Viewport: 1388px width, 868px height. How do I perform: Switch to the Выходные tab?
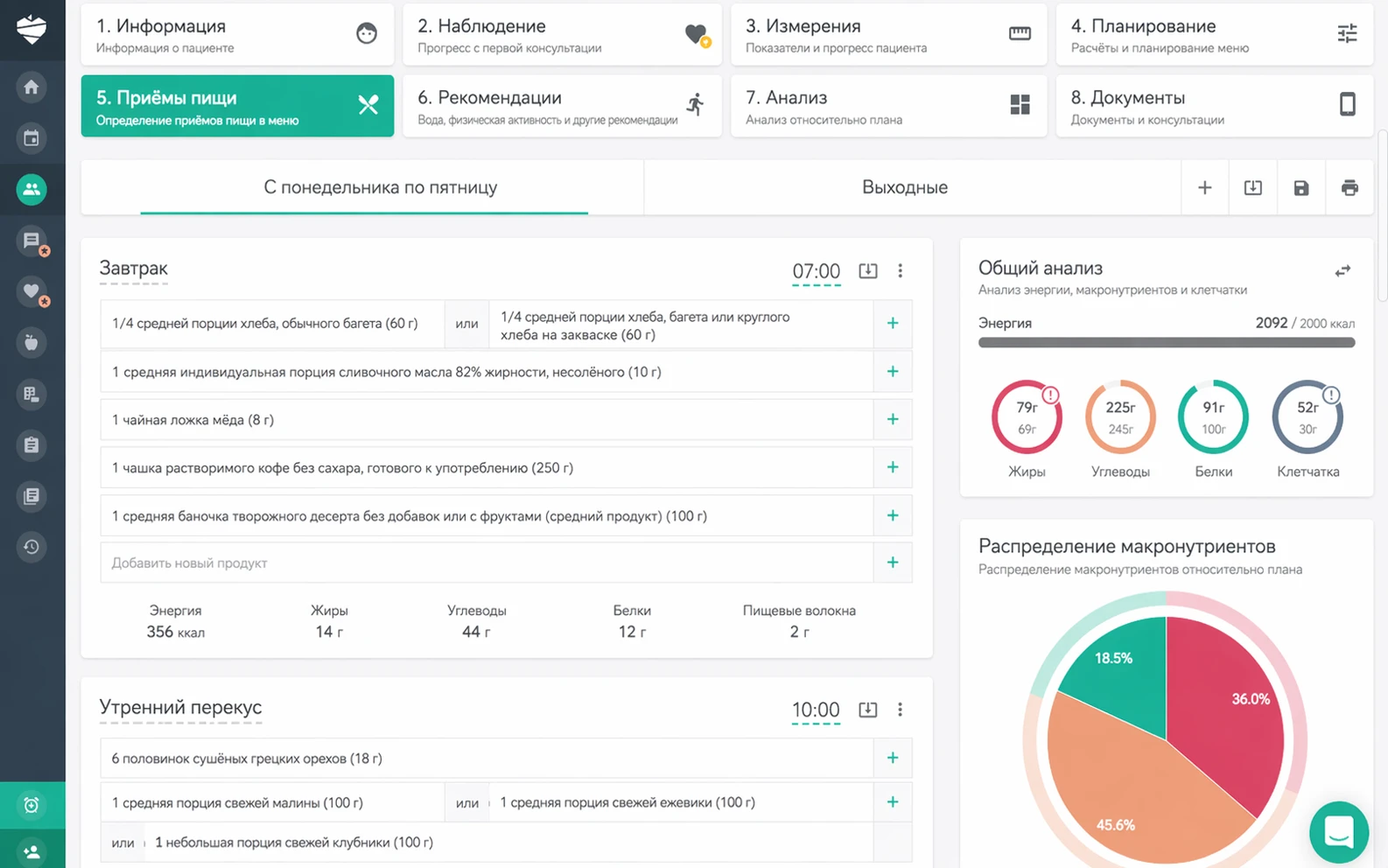[905, 187]
